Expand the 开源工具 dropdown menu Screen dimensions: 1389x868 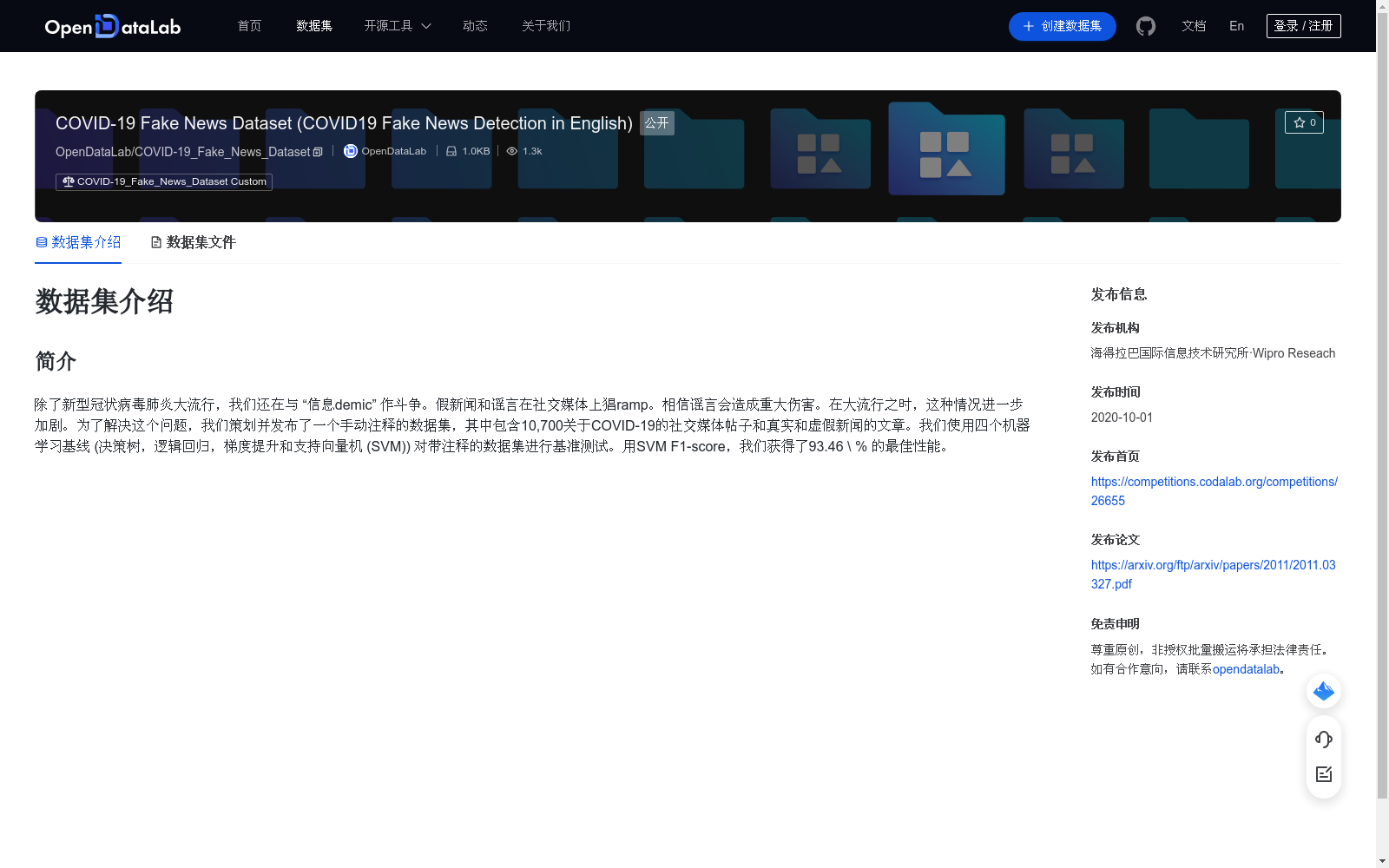tap(397, 26)
